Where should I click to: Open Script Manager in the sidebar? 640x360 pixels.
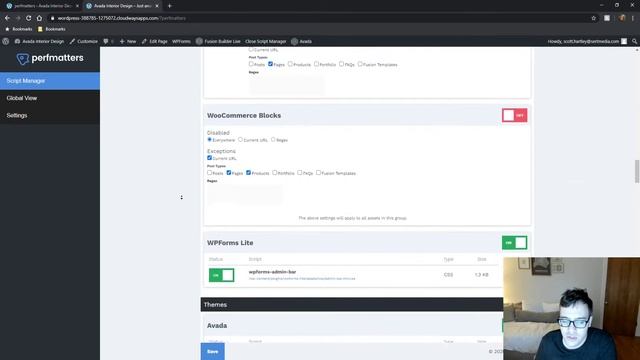tap(50, 81)
